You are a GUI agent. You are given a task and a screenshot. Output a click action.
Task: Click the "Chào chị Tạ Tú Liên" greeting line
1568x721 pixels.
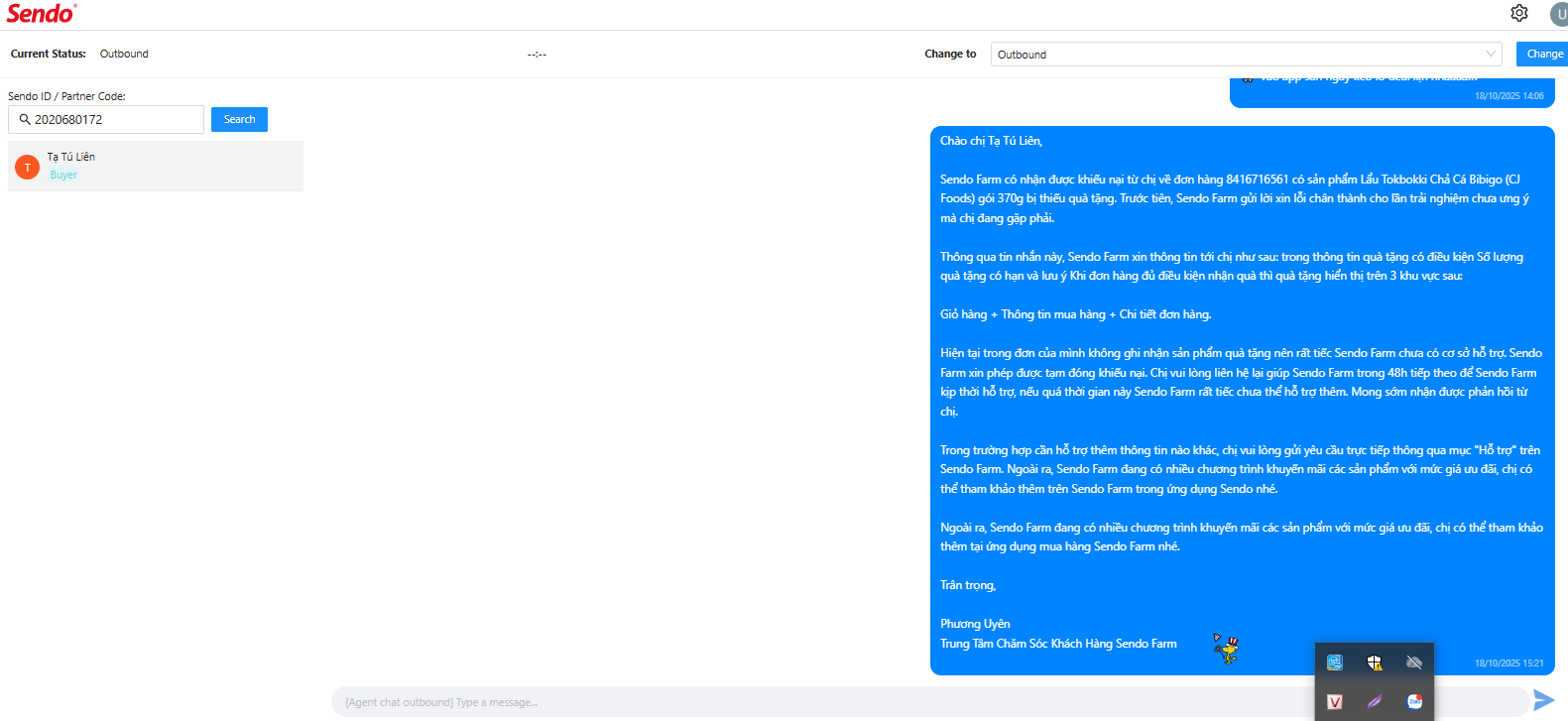coord(991,141)
